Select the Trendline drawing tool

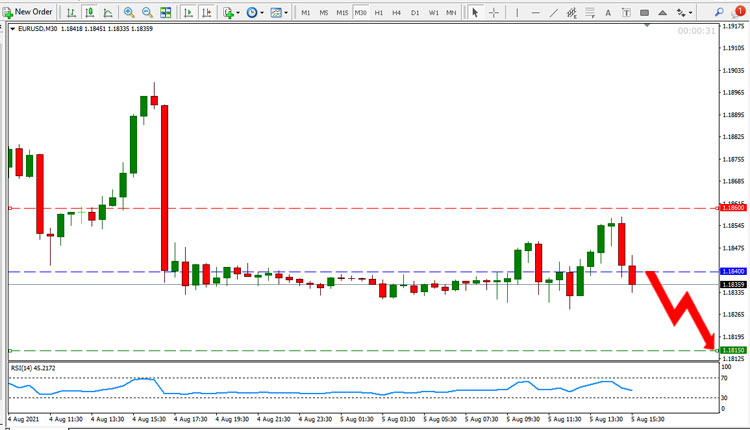[553, 13]
